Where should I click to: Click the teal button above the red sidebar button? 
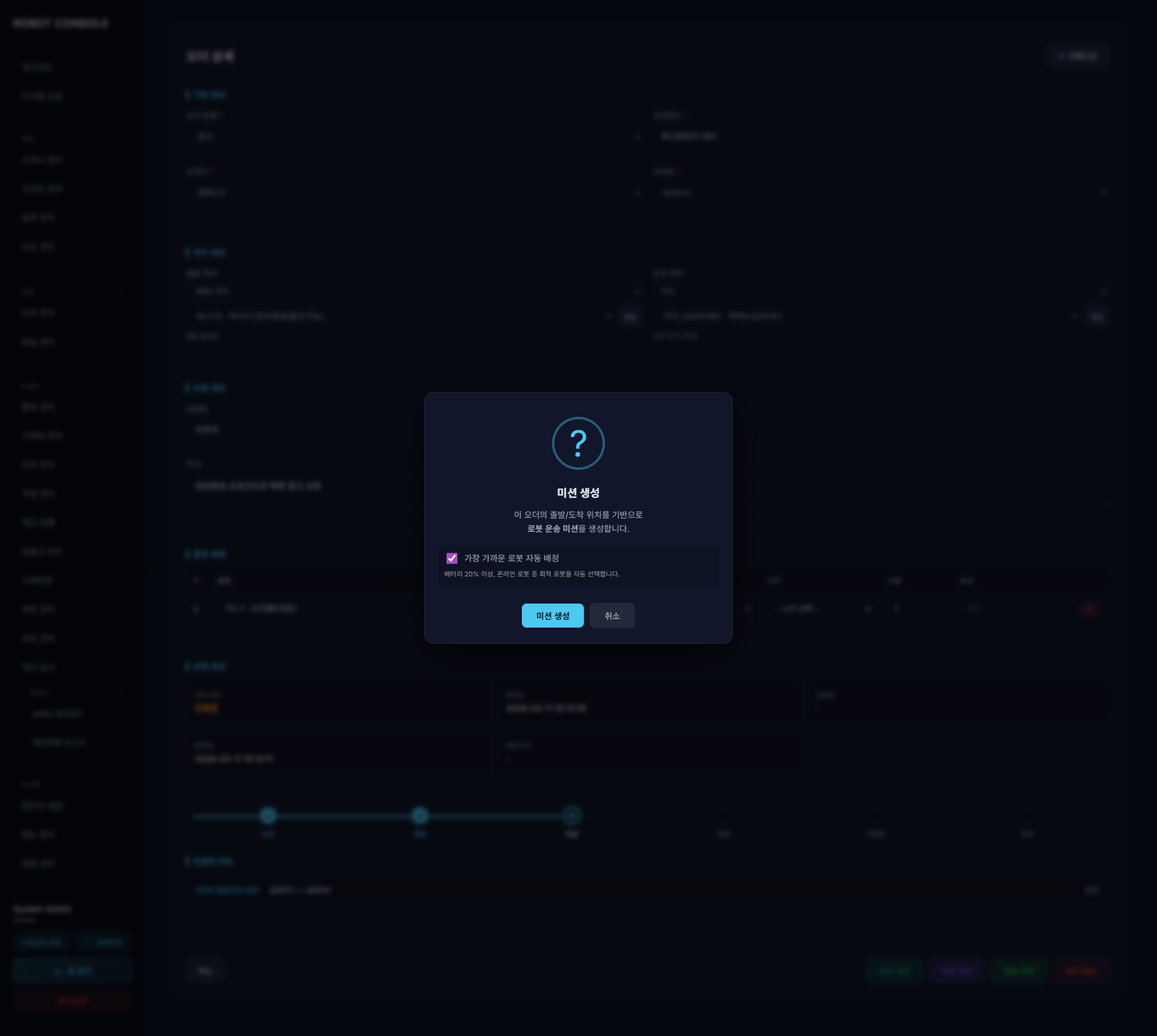pyautogui.click(x=72, y=971)
